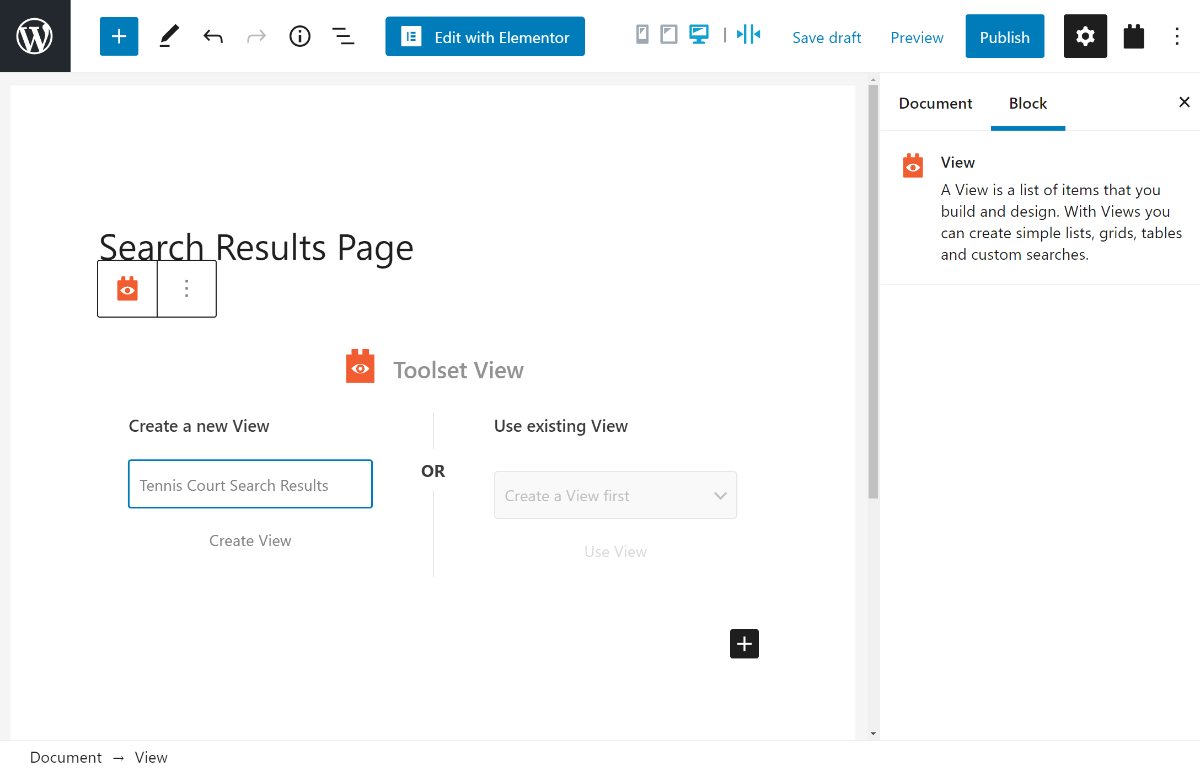Screen dimensions: 1200x768
Task: Switch to the Document tab
Action: click(935, 103)
